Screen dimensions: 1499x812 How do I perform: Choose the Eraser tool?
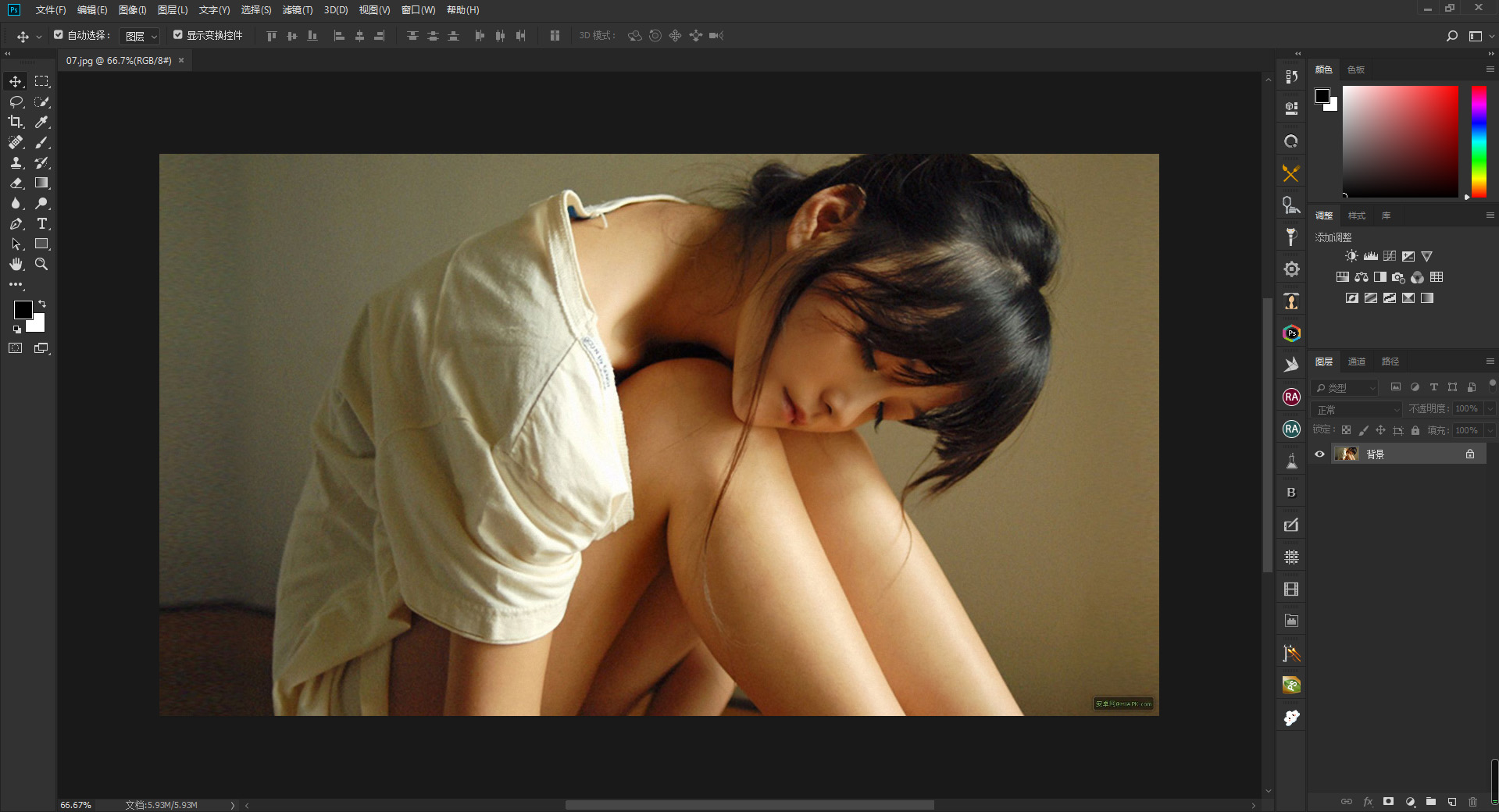[x=16, y=183]
